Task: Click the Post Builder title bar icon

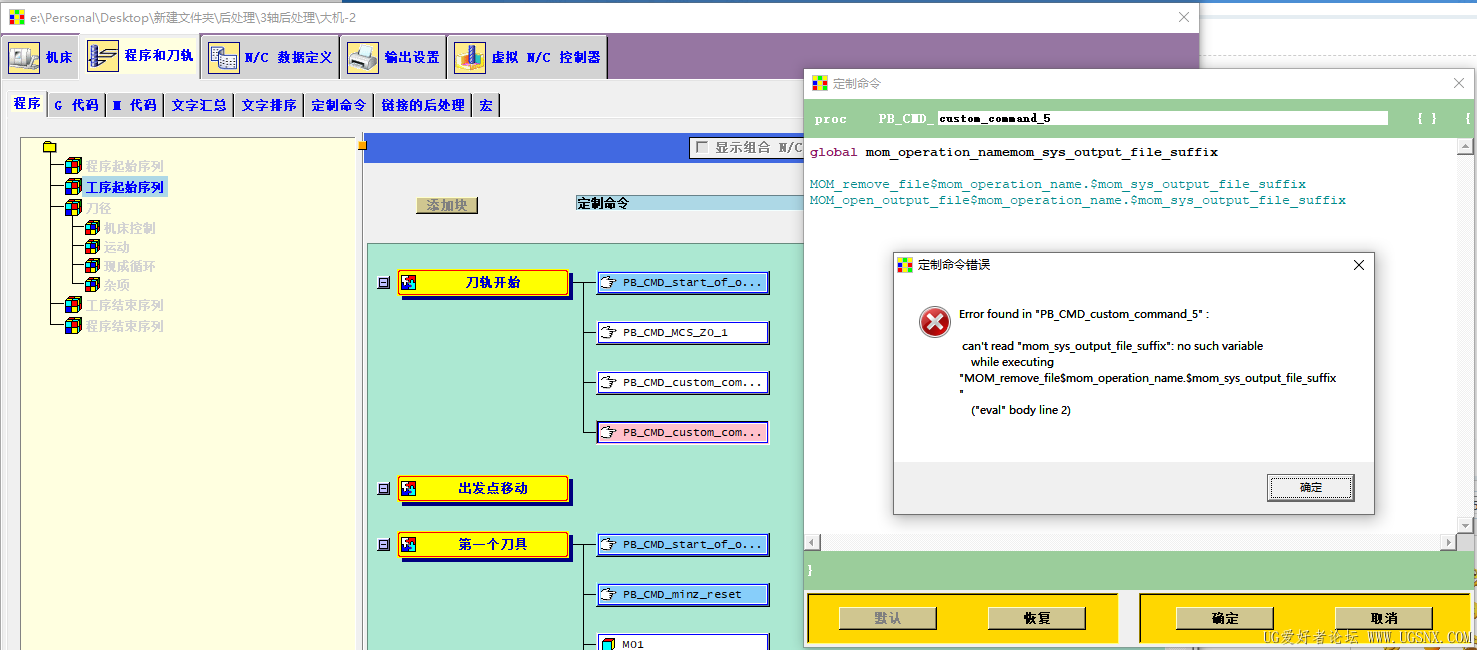Action: click(17, 17)
